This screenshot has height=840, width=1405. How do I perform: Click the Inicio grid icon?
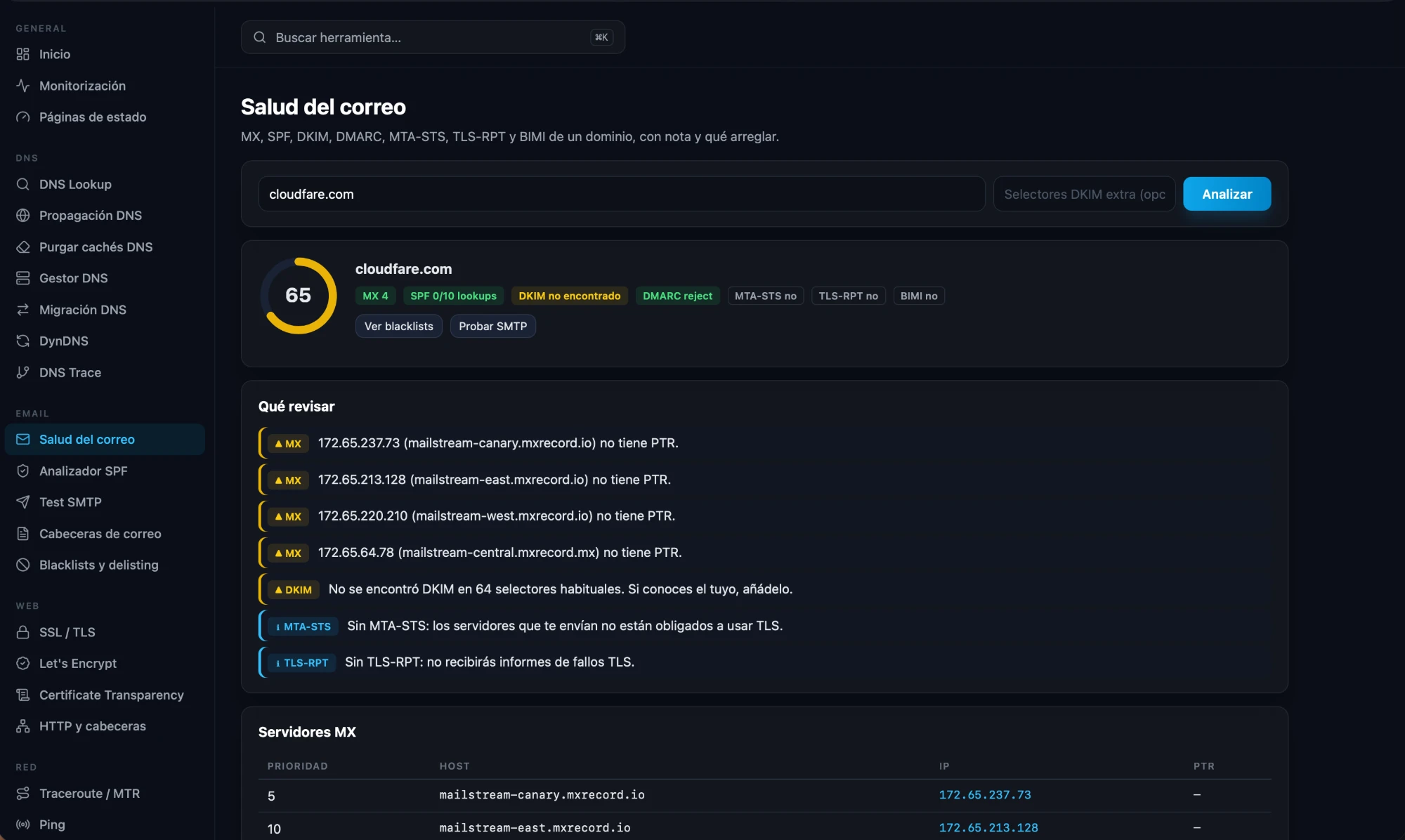[x=23, y=54]
